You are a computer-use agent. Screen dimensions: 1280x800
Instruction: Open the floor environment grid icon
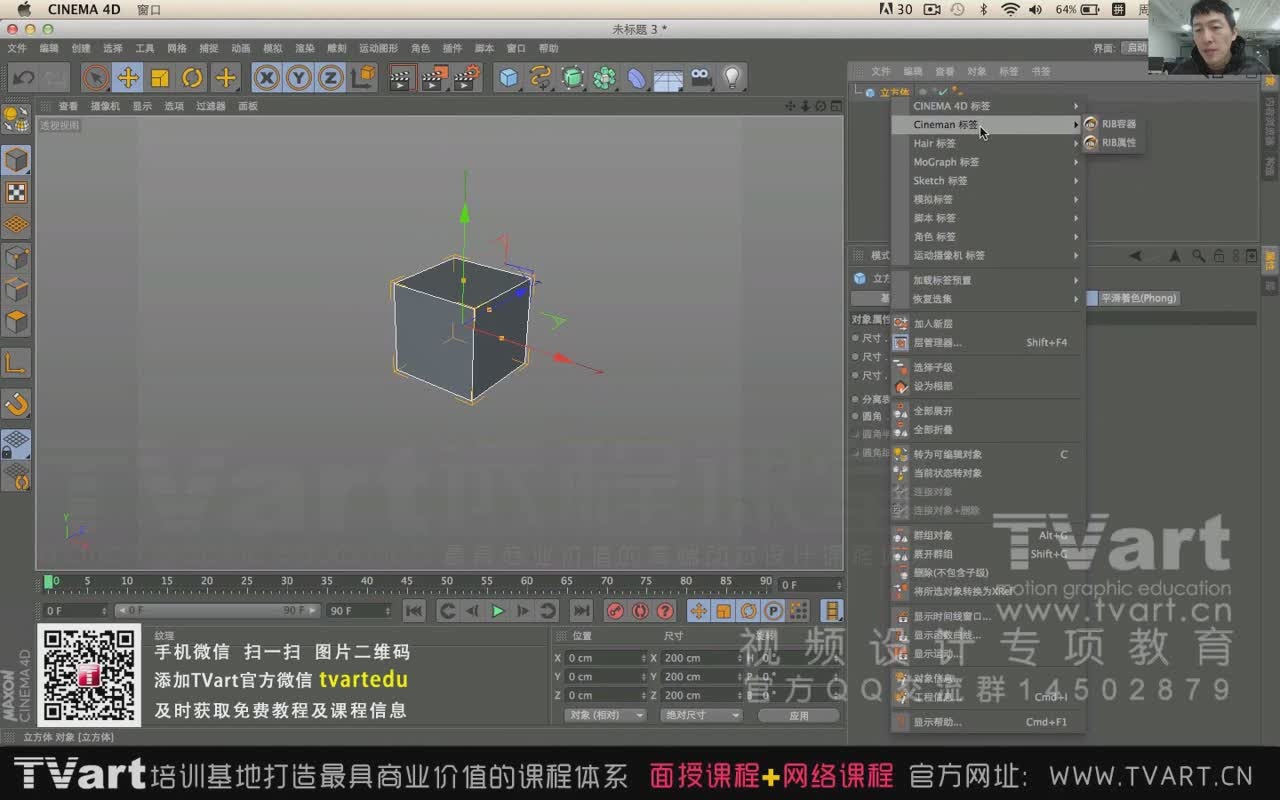[x=668, y=78]
